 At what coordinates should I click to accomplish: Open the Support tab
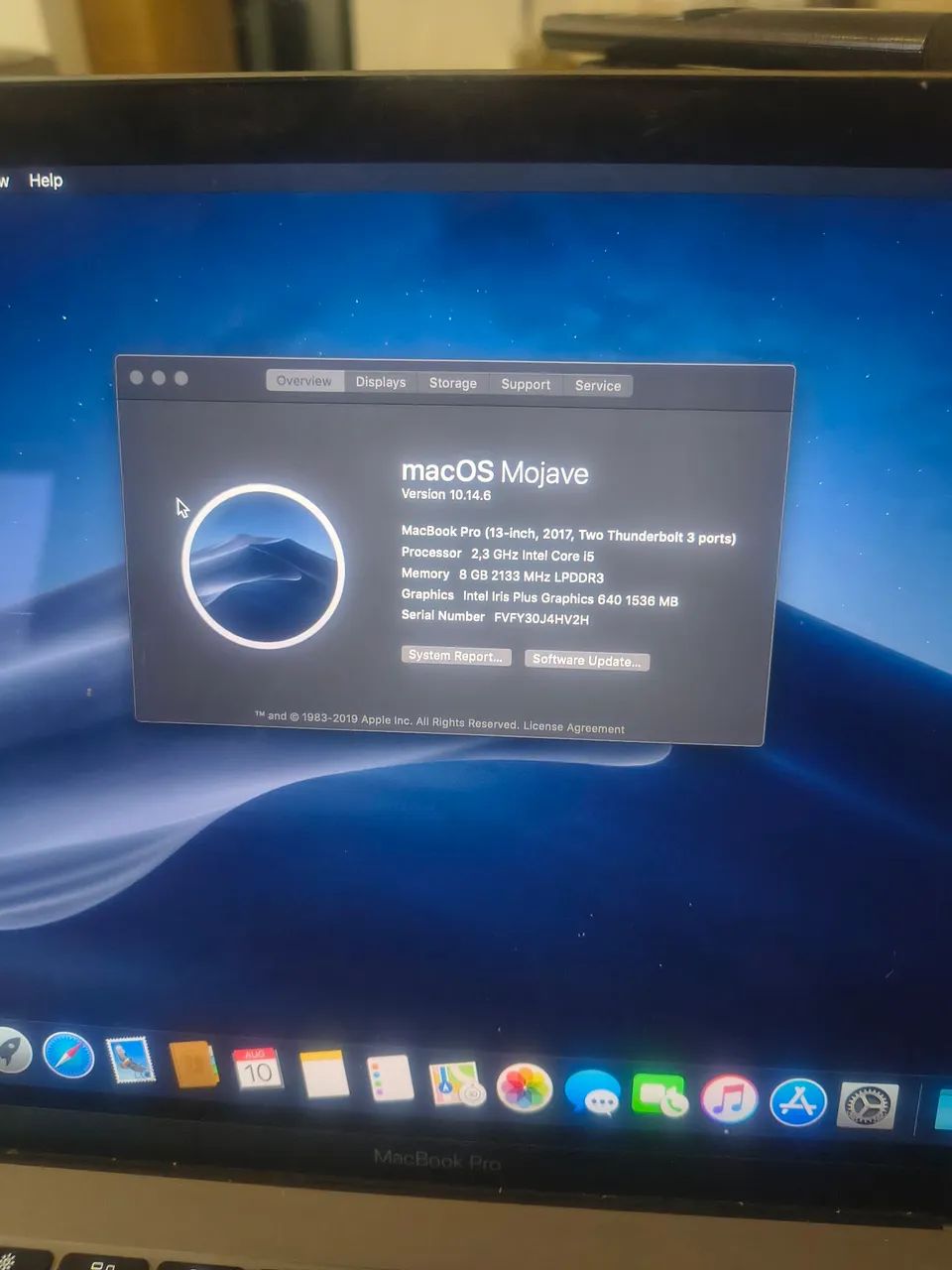tap(526, 384)
